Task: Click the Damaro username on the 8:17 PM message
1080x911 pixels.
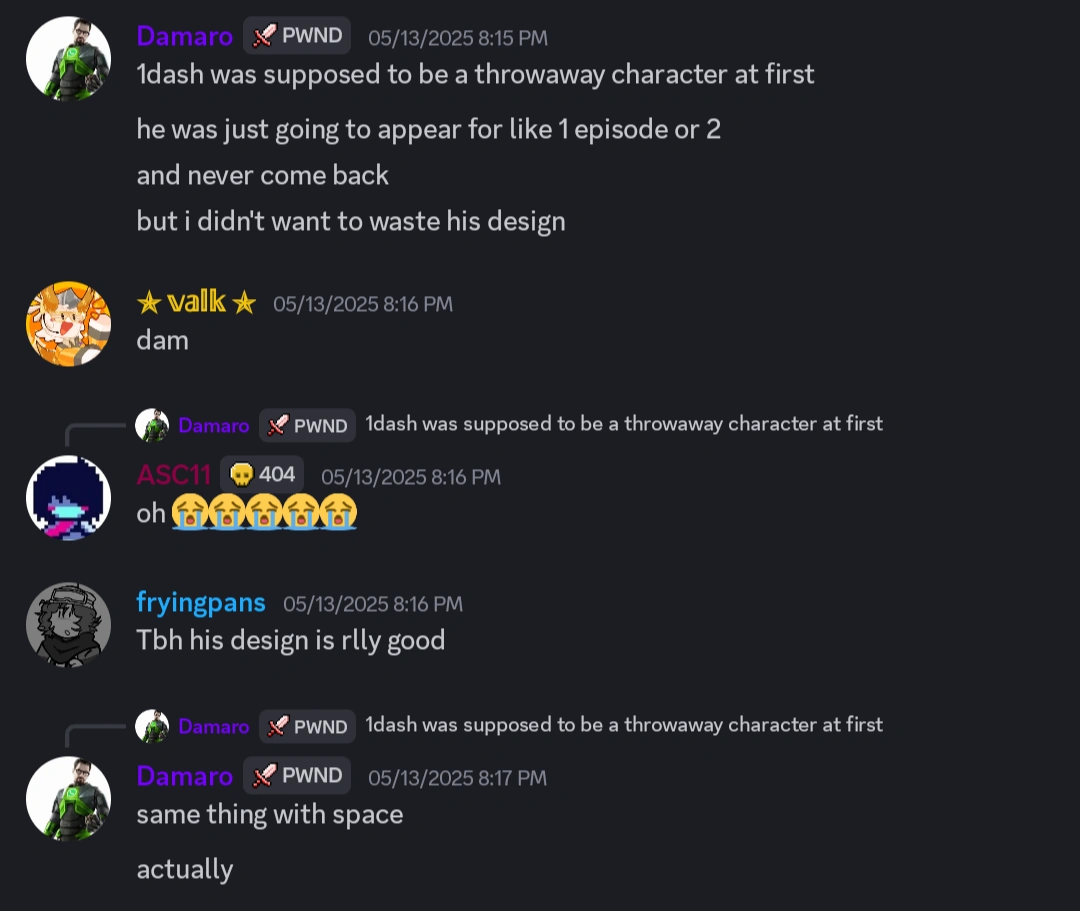Action: click(x=184, y=776)
